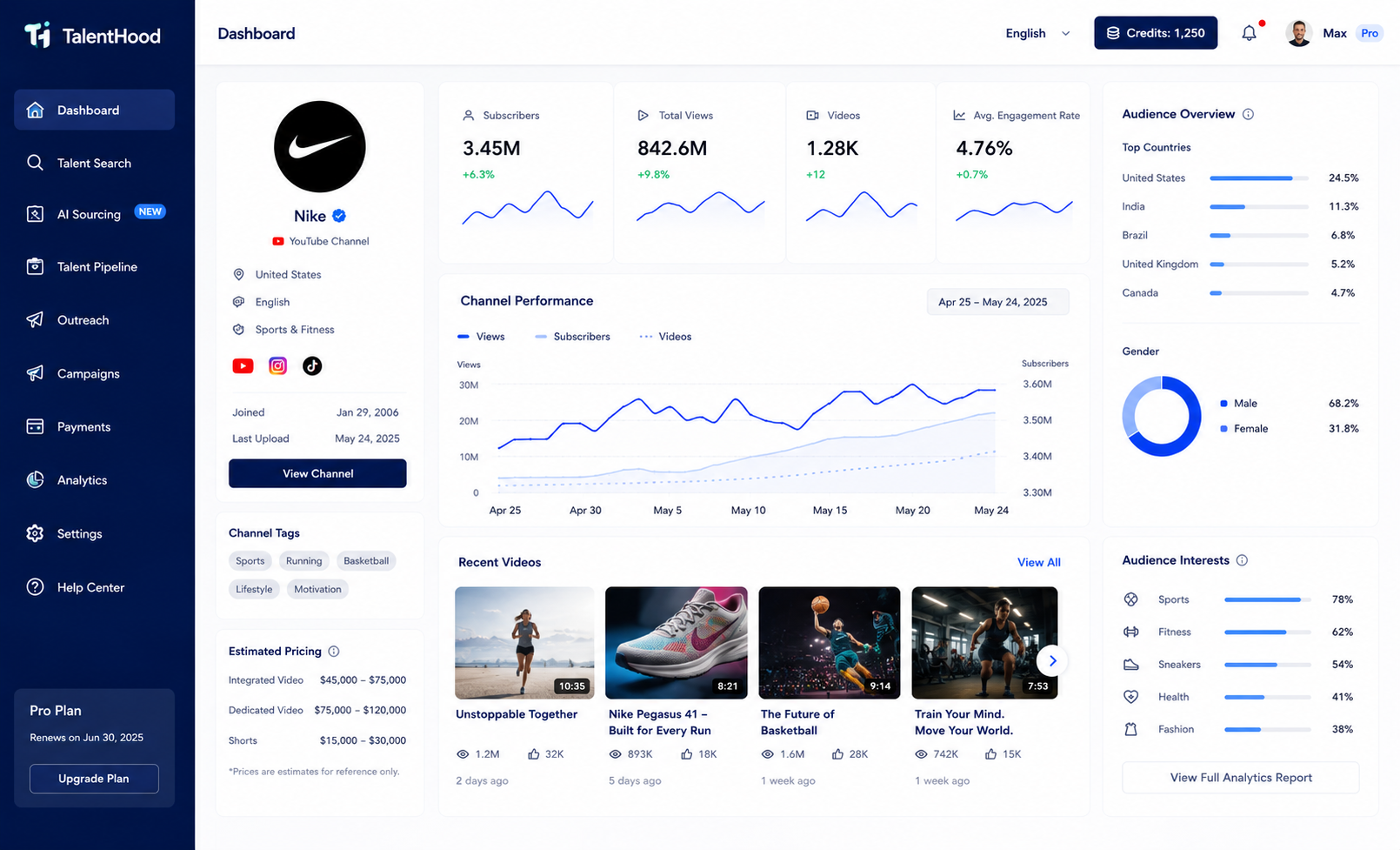Navigate to Outreach
The width and height of the screenshot is (1400, 850).
[x=94, y=320]
